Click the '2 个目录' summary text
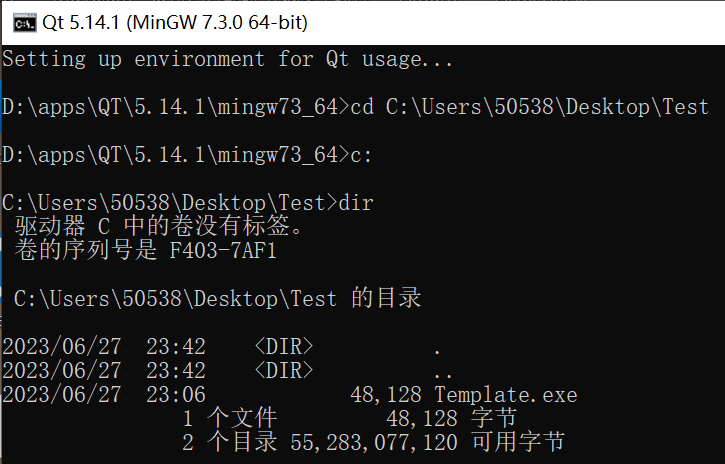Viewport: 725px width, 464px height. point(229,442)
